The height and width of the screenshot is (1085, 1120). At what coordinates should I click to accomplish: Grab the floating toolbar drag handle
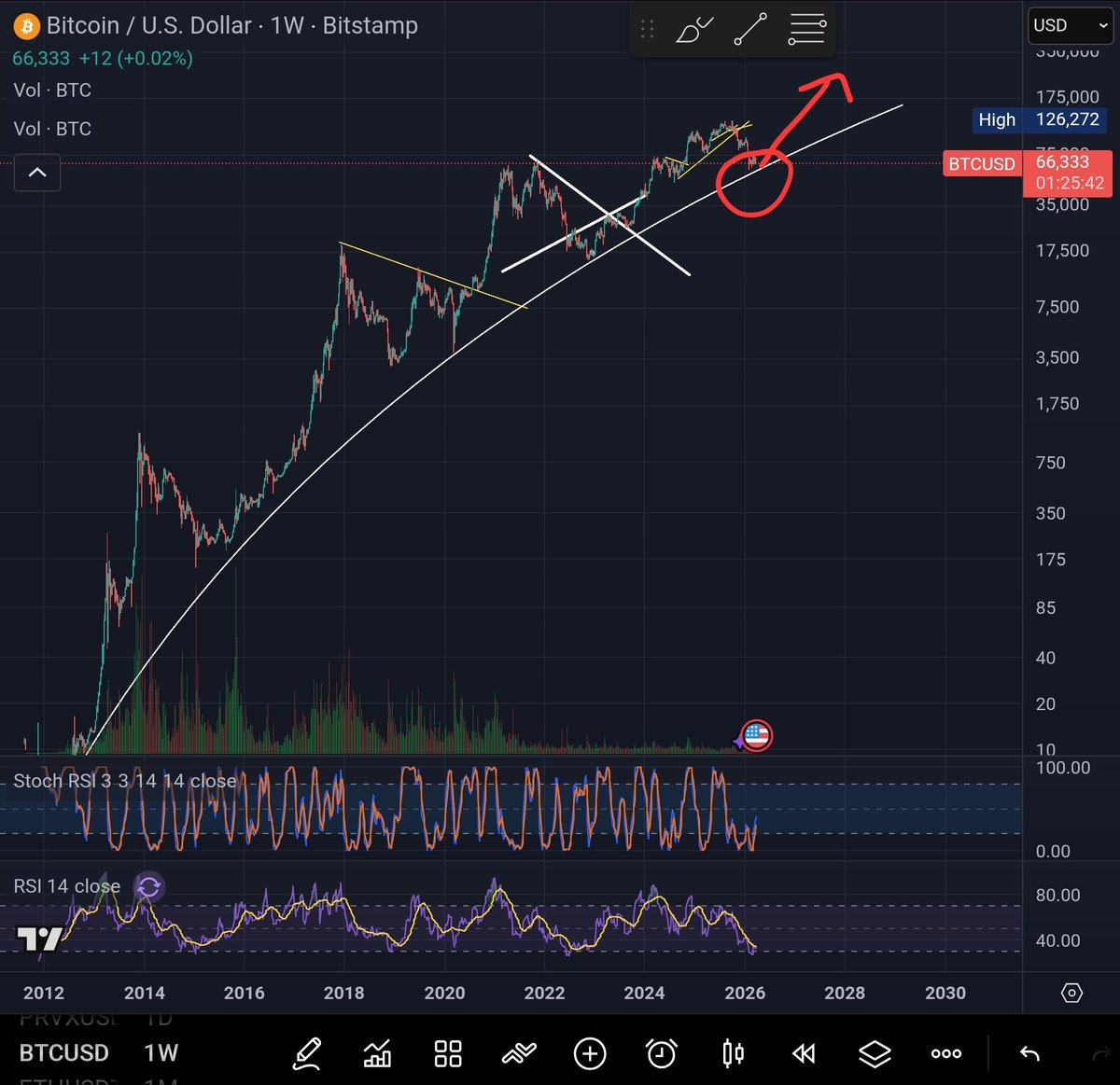click(x=647, y=30)
